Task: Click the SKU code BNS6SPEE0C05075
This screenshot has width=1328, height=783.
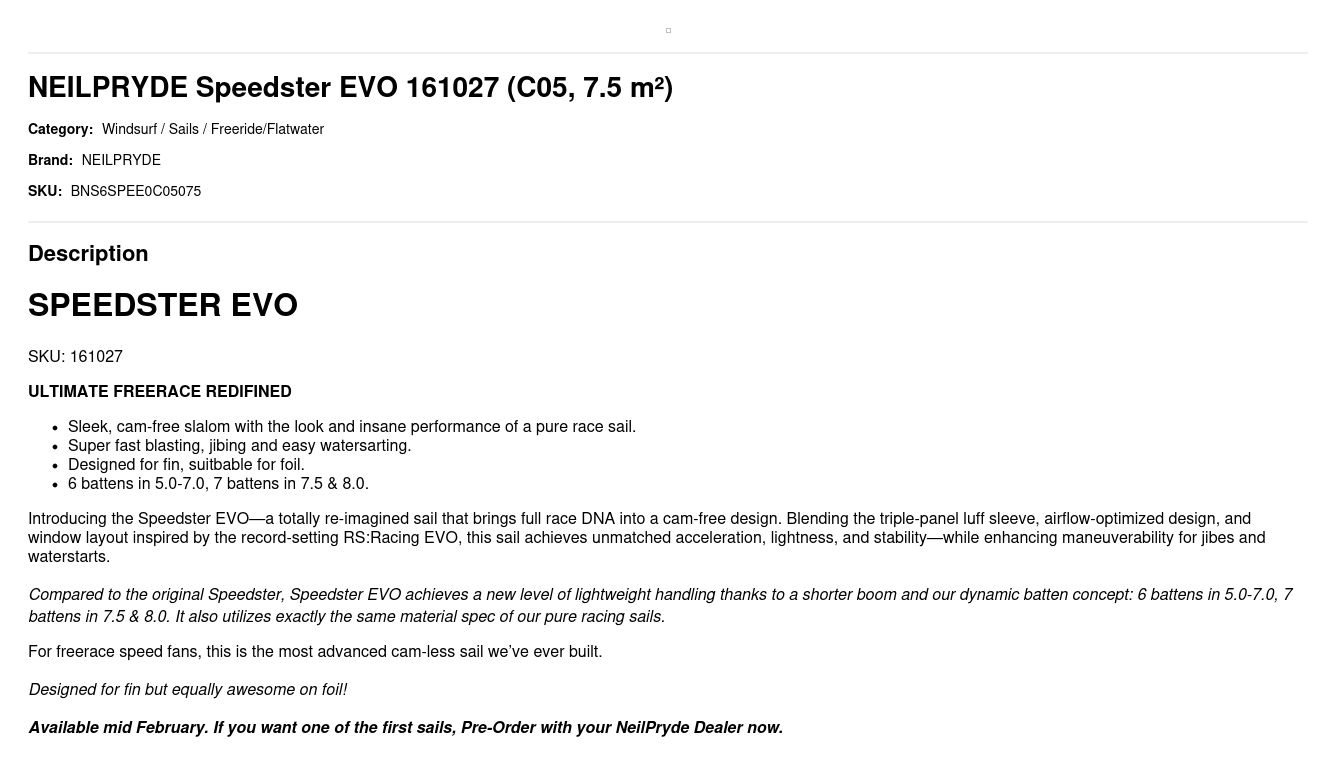Action: [x=135, y=191]
